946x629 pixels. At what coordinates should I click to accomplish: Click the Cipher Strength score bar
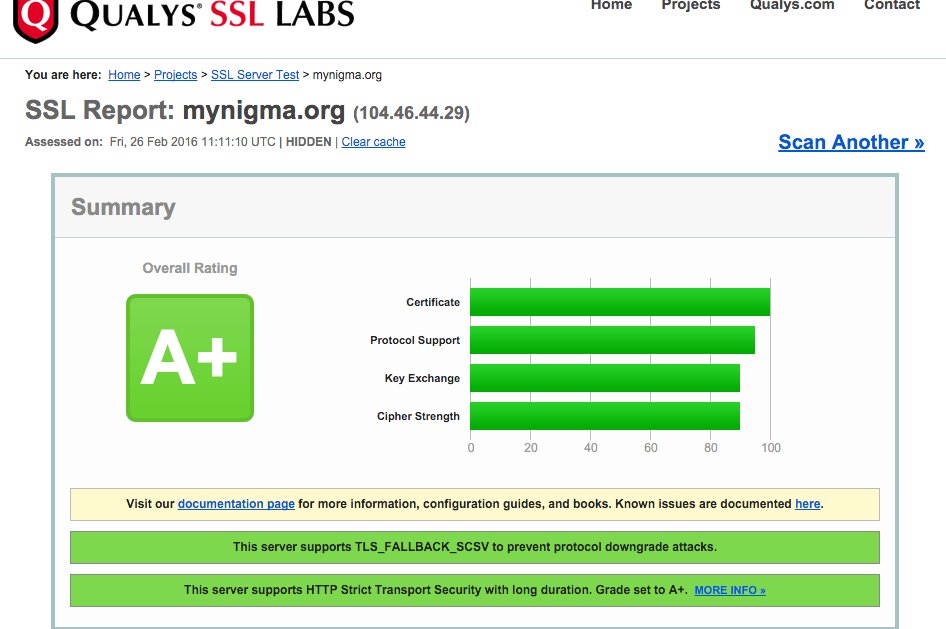pyautogui.click(x=605, y=416)
